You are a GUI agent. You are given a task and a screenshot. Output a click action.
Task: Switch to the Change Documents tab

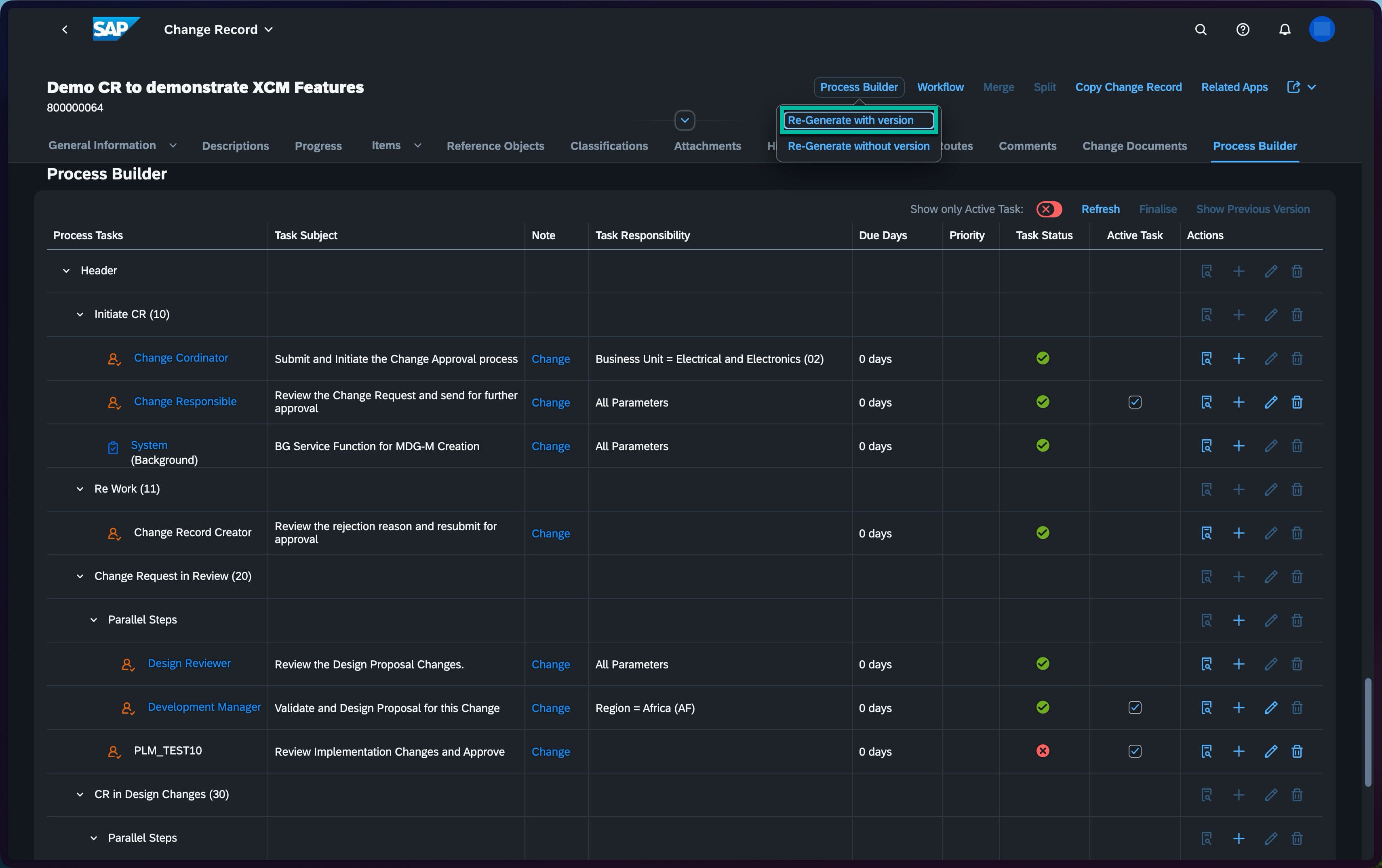pos(1135,146)
